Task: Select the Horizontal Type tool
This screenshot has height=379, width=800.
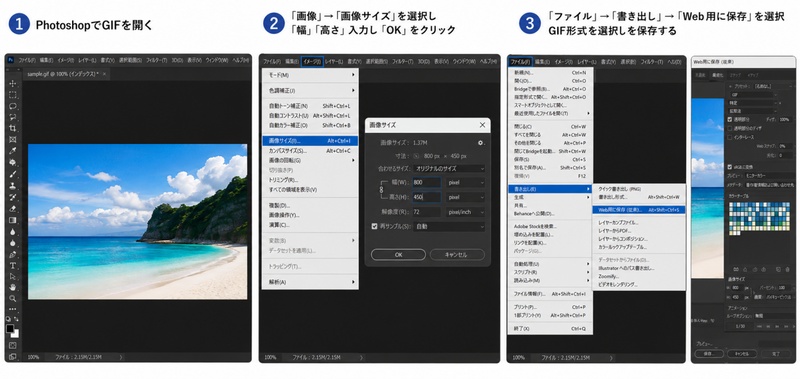Action: click(13, 266)
